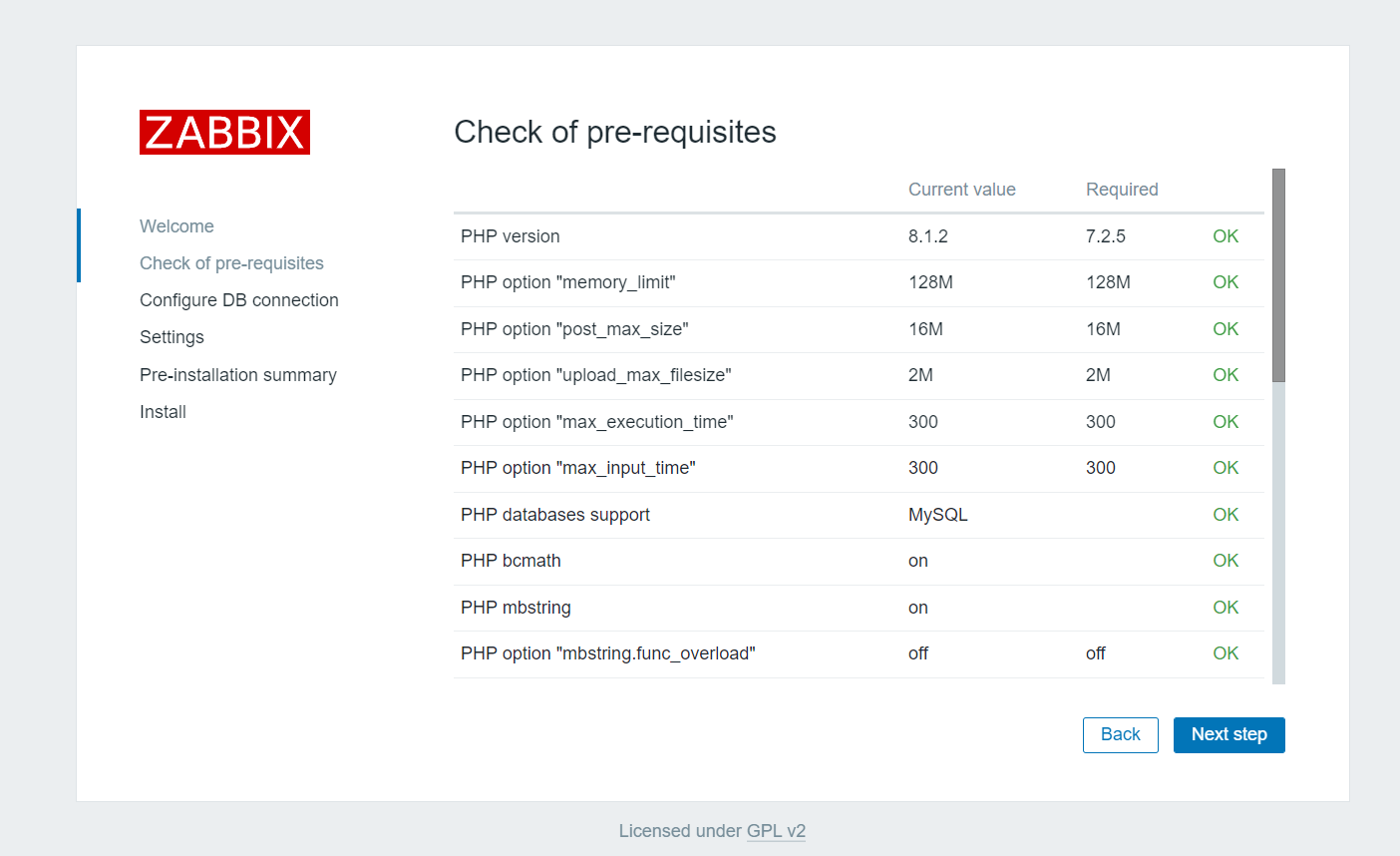Click the Next step button
The height and width of the screenshot is (856, 1400).
1228,735
